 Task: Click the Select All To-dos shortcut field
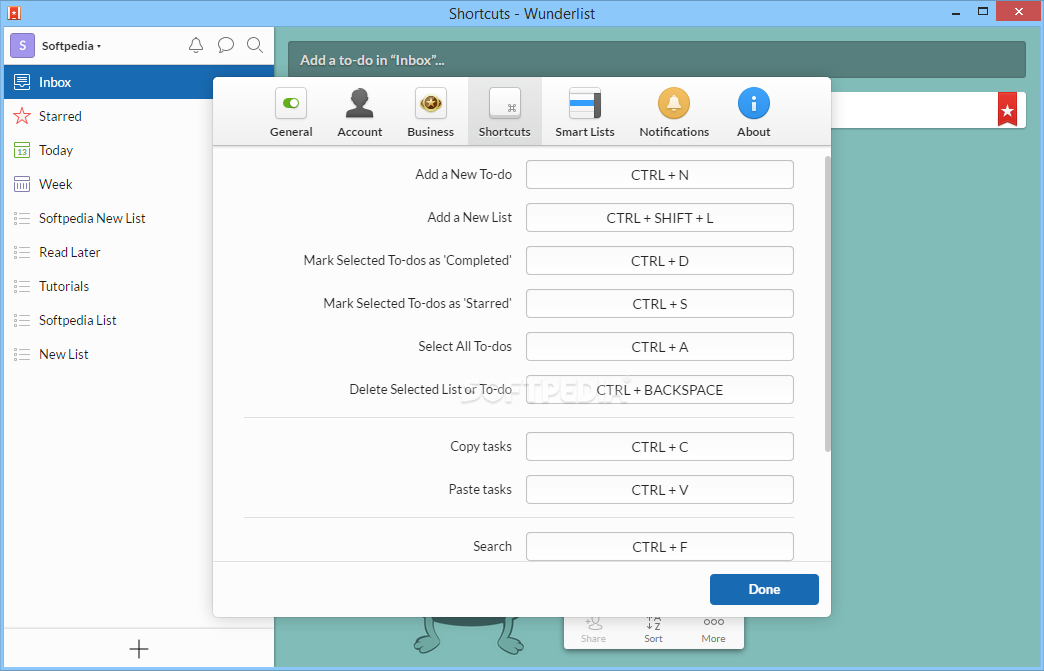[x=660, y=347]
